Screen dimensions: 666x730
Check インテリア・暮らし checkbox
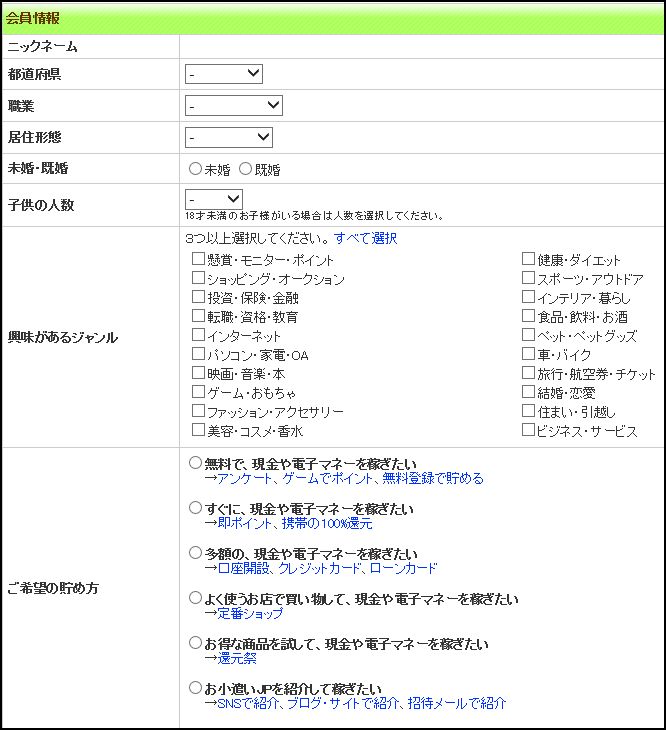tap(528, 297)
